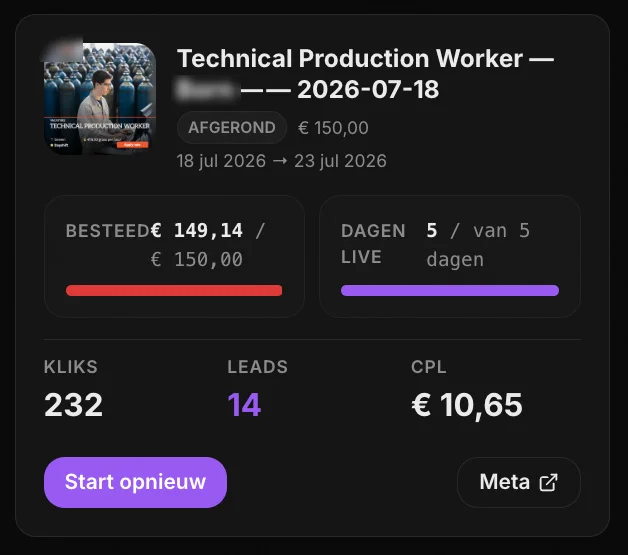Open the DAGEN LIVE card
Image resolution: width=628 pixels, height=555 pixels.
450,256
